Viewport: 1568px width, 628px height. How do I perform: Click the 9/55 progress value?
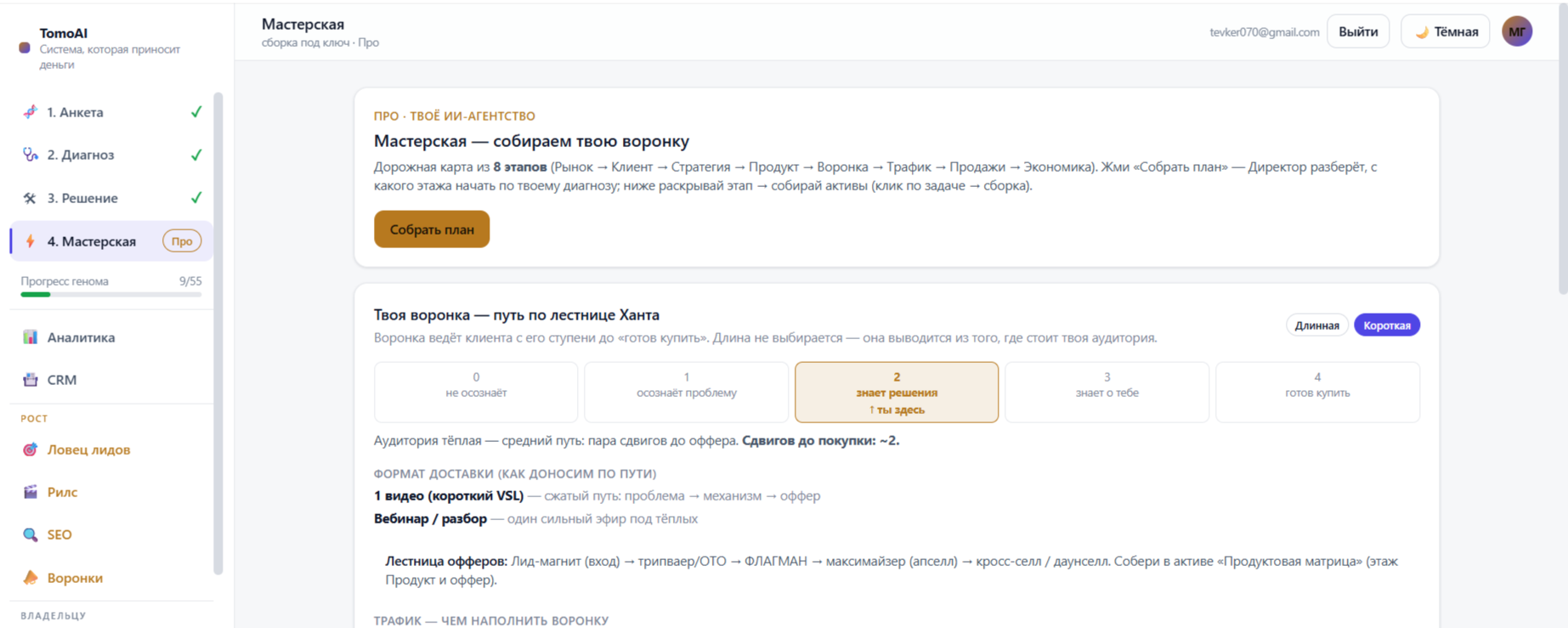click(x=190, y=281)
